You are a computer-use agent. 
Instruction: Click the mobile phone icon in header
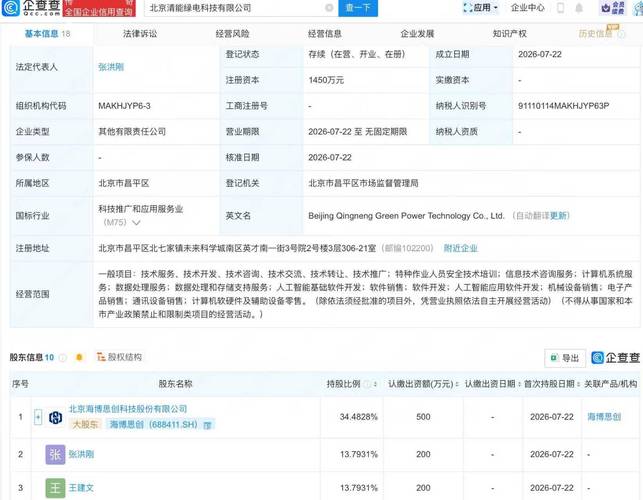561,8
